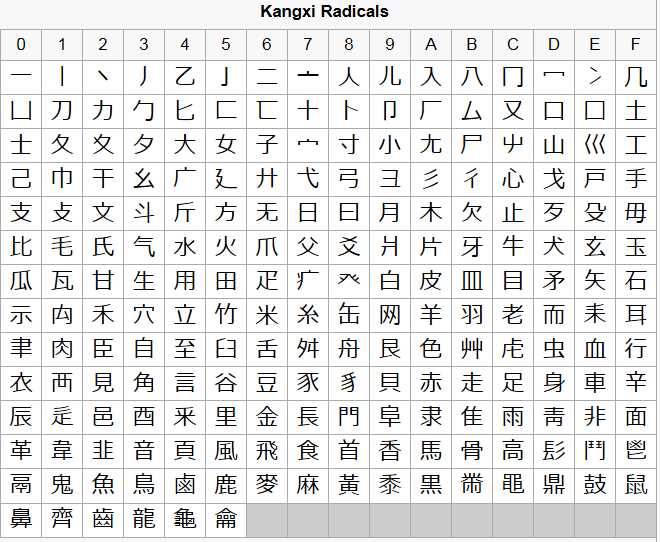The height and width of the screenshot is (542, 661).
Task: Click the radical 力 cell
Action: (103, 111)
